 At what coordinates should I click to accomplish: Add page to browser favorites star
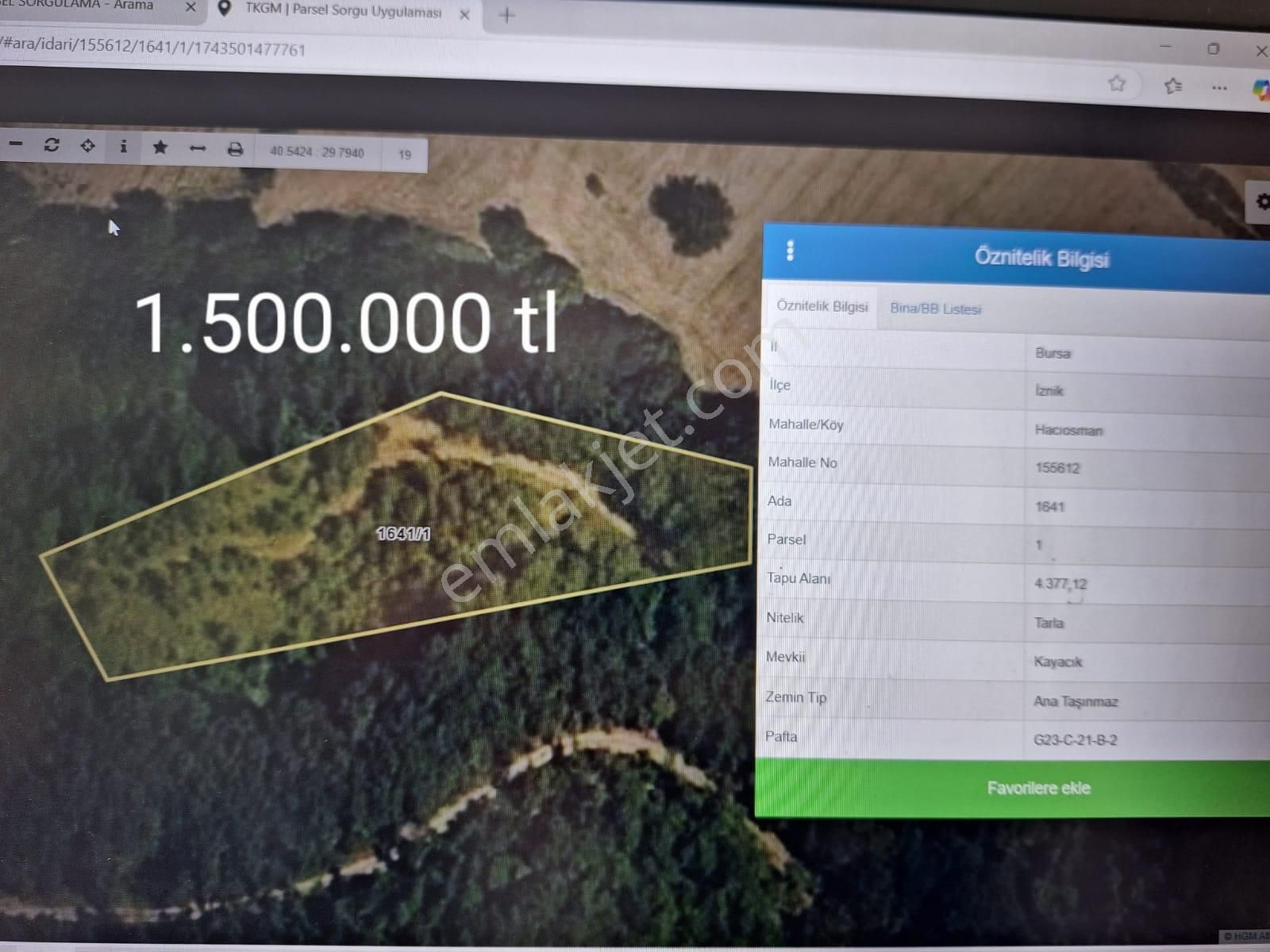point(1117,83)
